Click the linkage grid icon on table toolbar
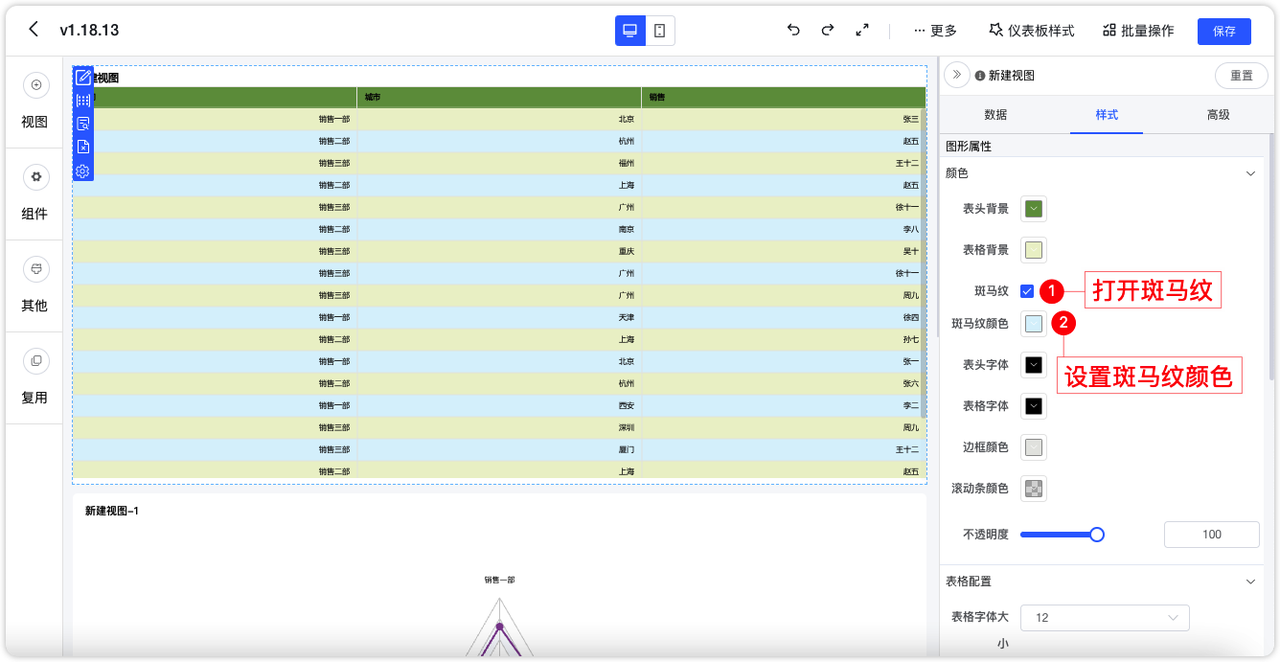Image resolution: width=1280 pixels, height=662 pixels. tap(83, 100)
